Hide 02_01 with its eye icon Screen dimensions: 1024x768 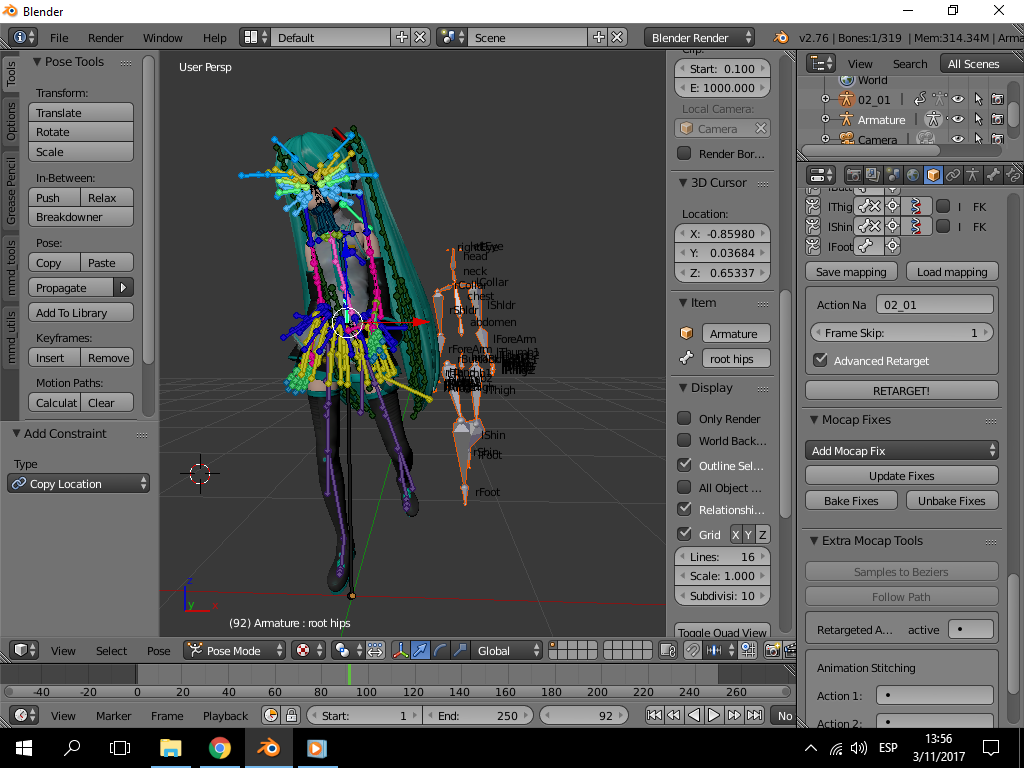pos(957,99)
